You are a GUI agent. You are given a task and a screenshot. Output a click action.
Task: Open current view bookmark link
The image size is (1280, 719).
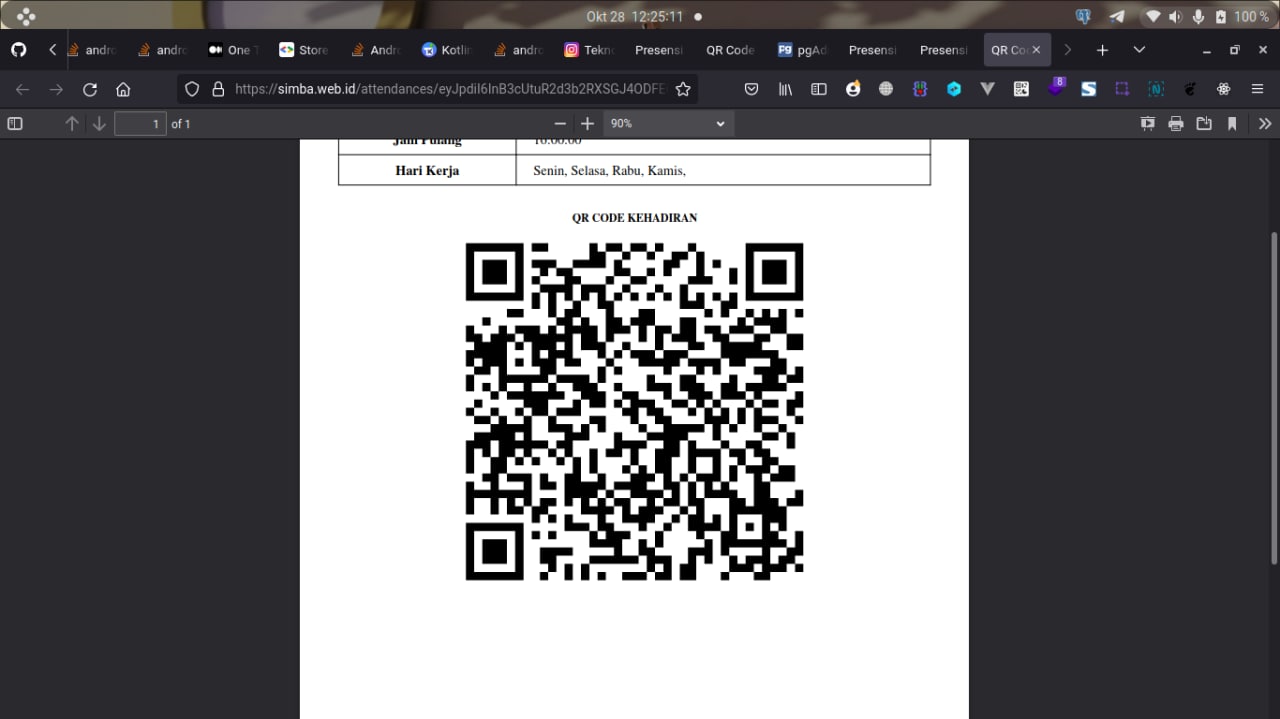pyautogui.click(x=1232, y=124)
